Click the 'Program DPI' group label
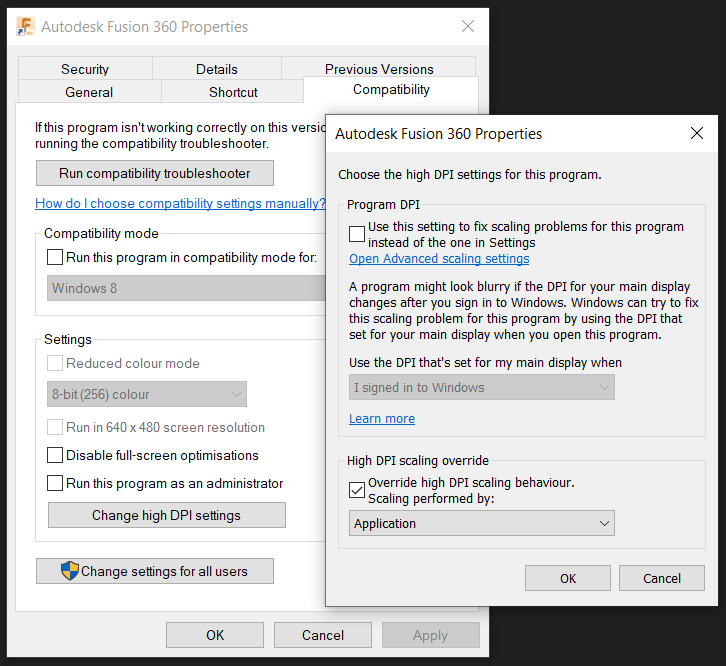 click(383, 205)
